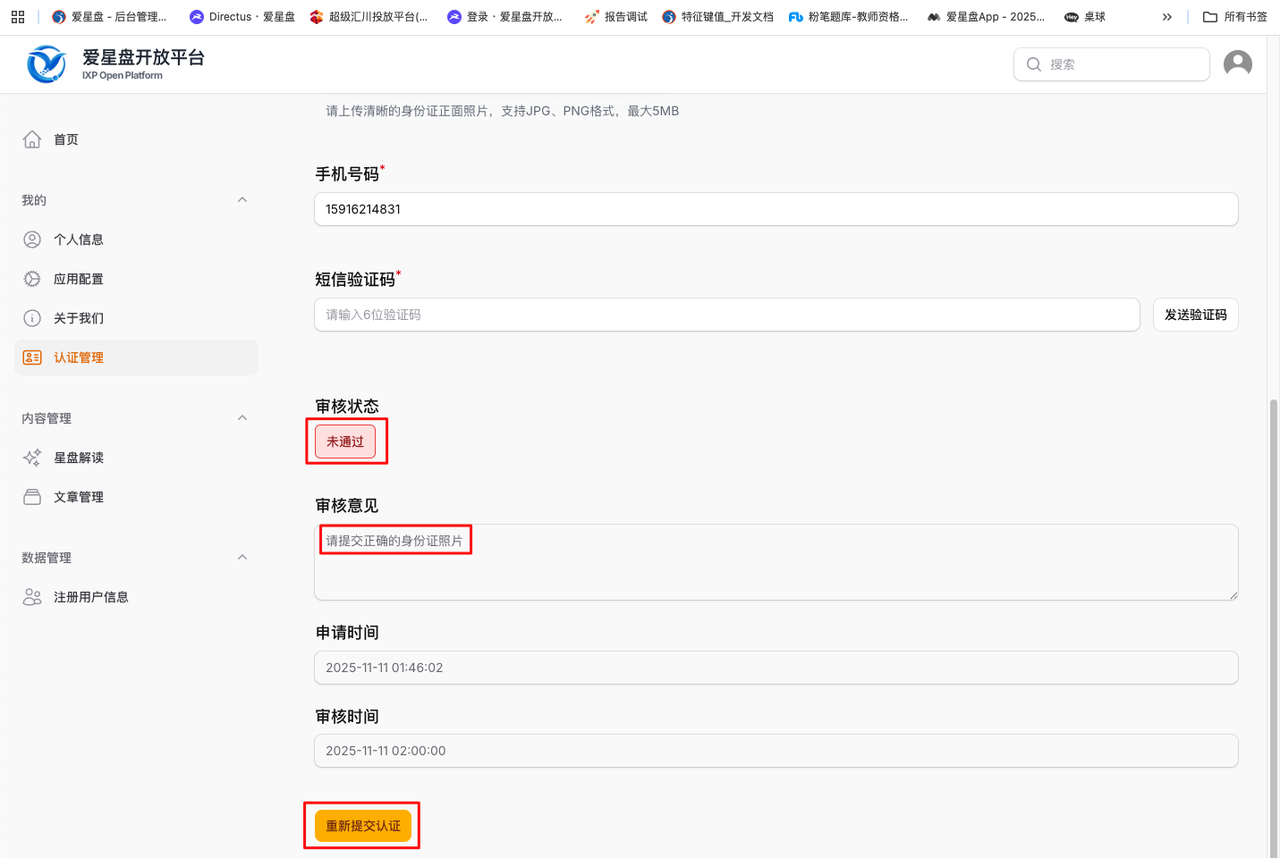Collapse the 数据管理 sidebar section
This screenshot has height=858, width=1280.
[242, 557]
